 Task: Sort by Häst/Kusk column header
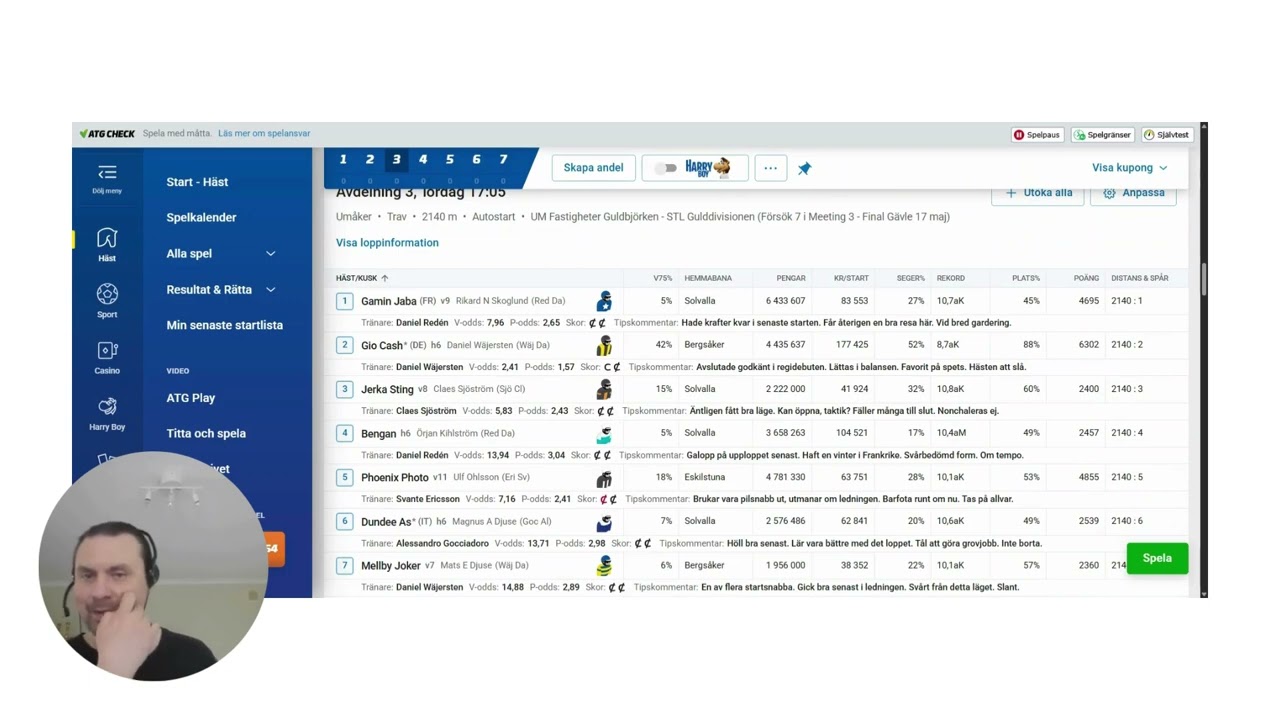(x=362, y=278)
